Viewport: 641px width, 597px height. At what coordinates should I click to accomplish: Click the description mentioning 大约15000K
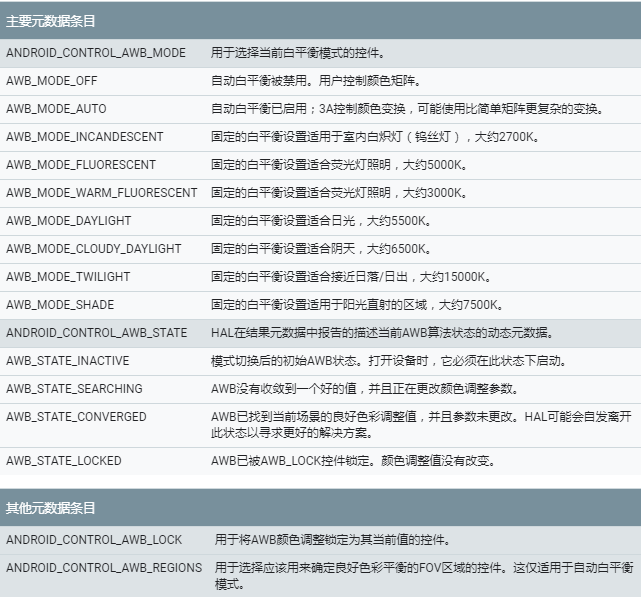pos(351,277)
